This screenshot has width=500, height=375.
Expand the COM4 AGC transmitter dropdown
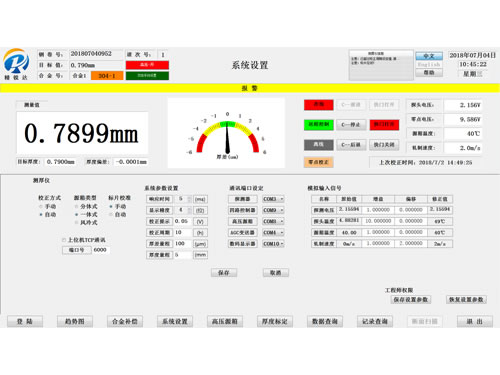click(x=273, y=233)
